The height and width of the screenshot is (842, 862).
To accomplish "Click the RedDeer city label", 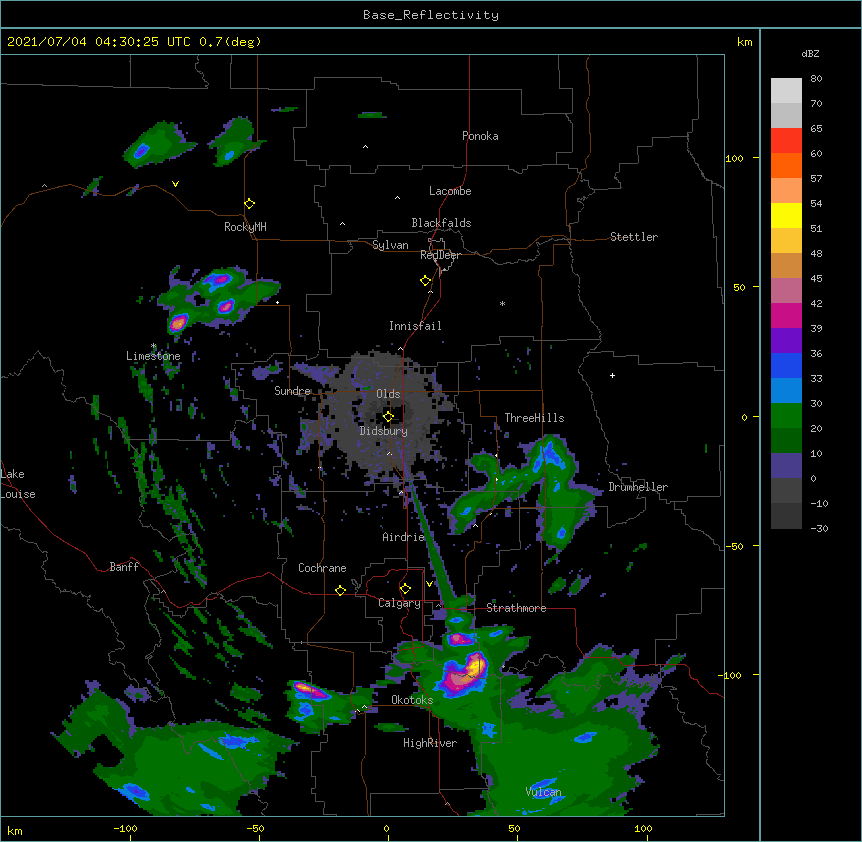I will click(x=440, y=255).
